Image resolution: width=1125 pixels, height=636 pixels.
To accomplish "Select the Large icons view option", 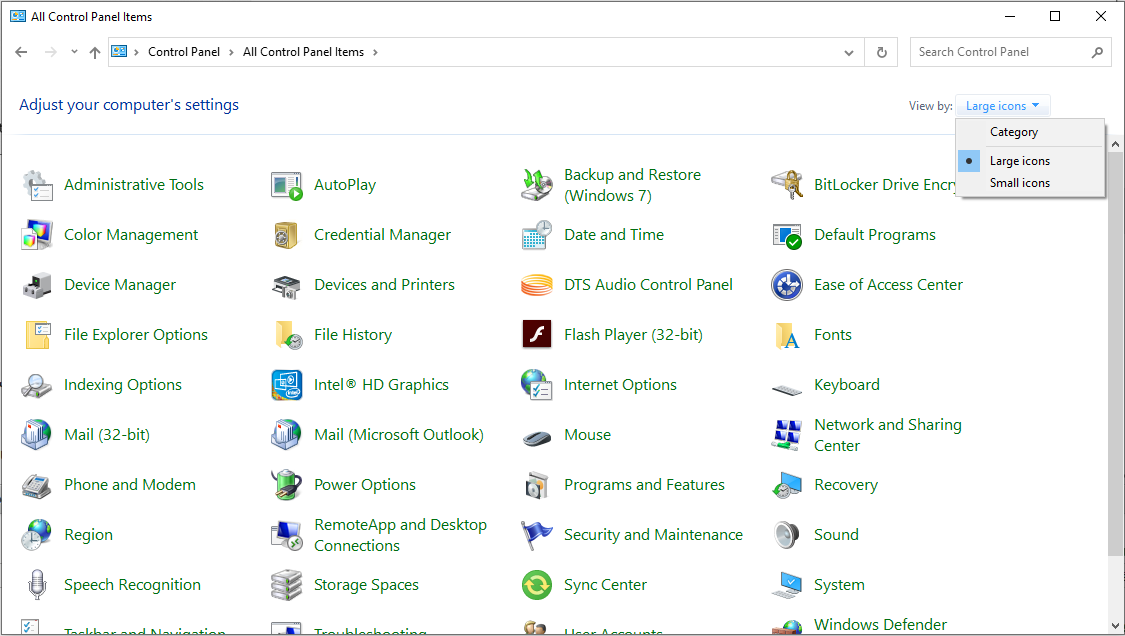I will (1019, 161).
